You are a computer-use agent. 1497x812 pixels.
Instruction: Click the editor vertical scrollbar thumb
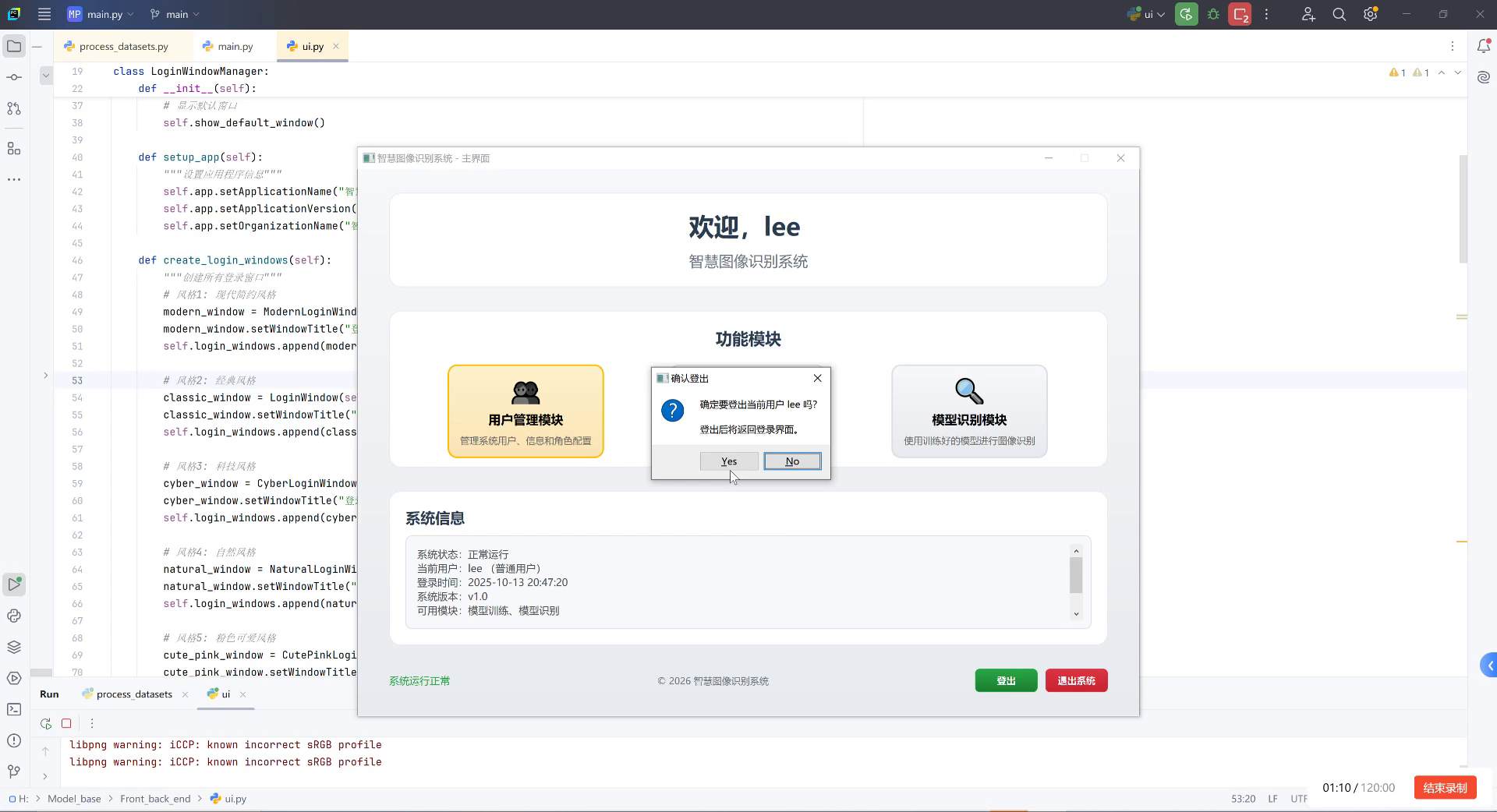[x=1463, y=209]
